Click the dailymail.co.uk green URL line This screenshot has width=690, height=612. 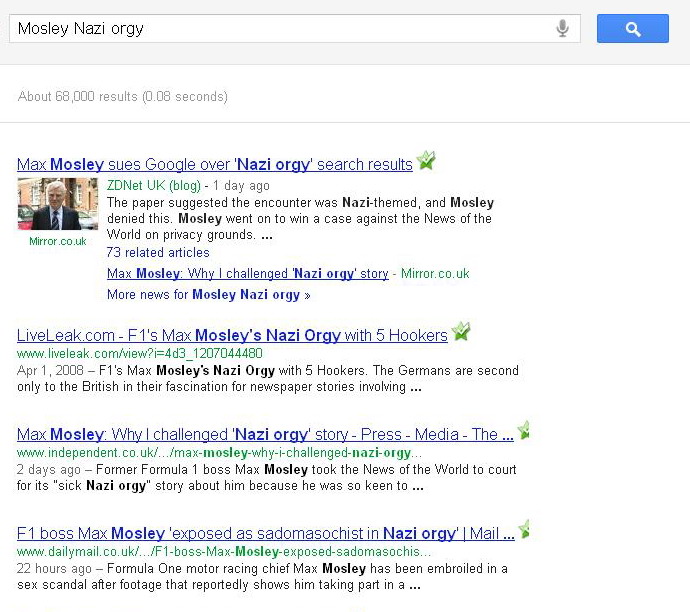pos(224,552)
